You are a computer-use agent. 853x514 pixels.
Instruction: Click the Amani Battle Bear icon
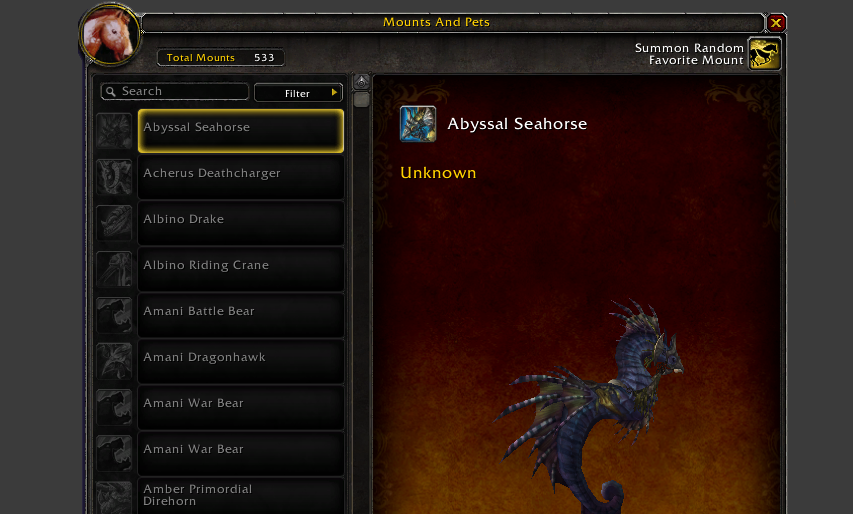click(x=114, y=315)
